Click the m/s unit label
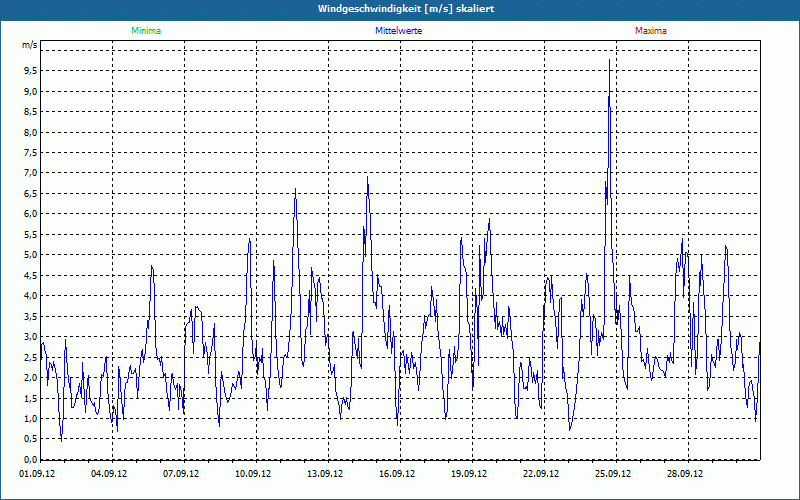This screenshot has width=800, height=500. tap(29, 46)
